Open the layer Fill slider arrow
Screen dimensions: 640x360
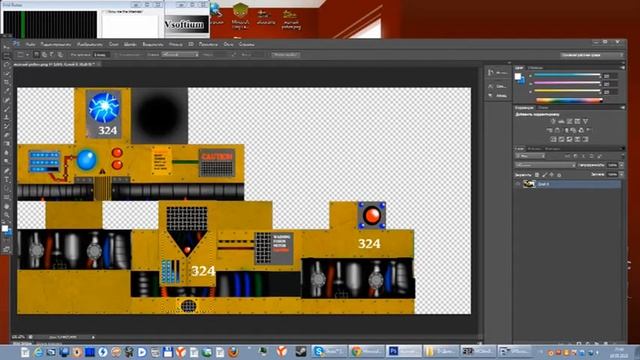(621, 174)
